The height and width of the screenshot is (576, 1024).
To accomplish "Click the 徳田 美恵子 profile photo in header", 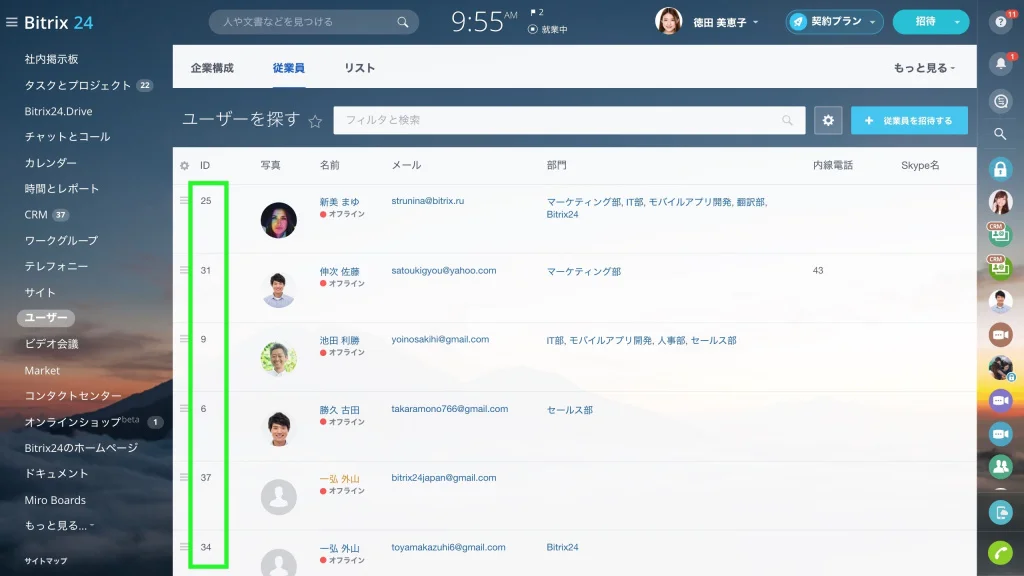I will click(x=669, y=22).
